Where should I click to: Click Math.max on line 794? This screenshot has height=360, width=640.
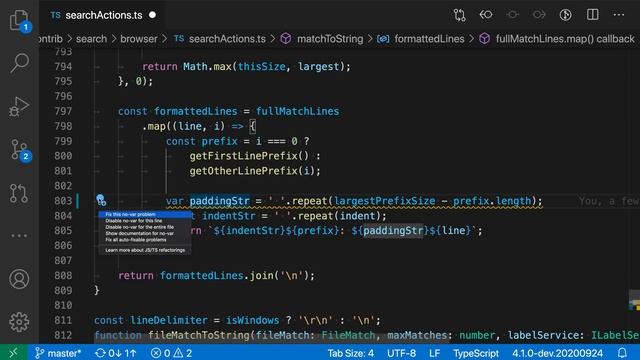207,67
